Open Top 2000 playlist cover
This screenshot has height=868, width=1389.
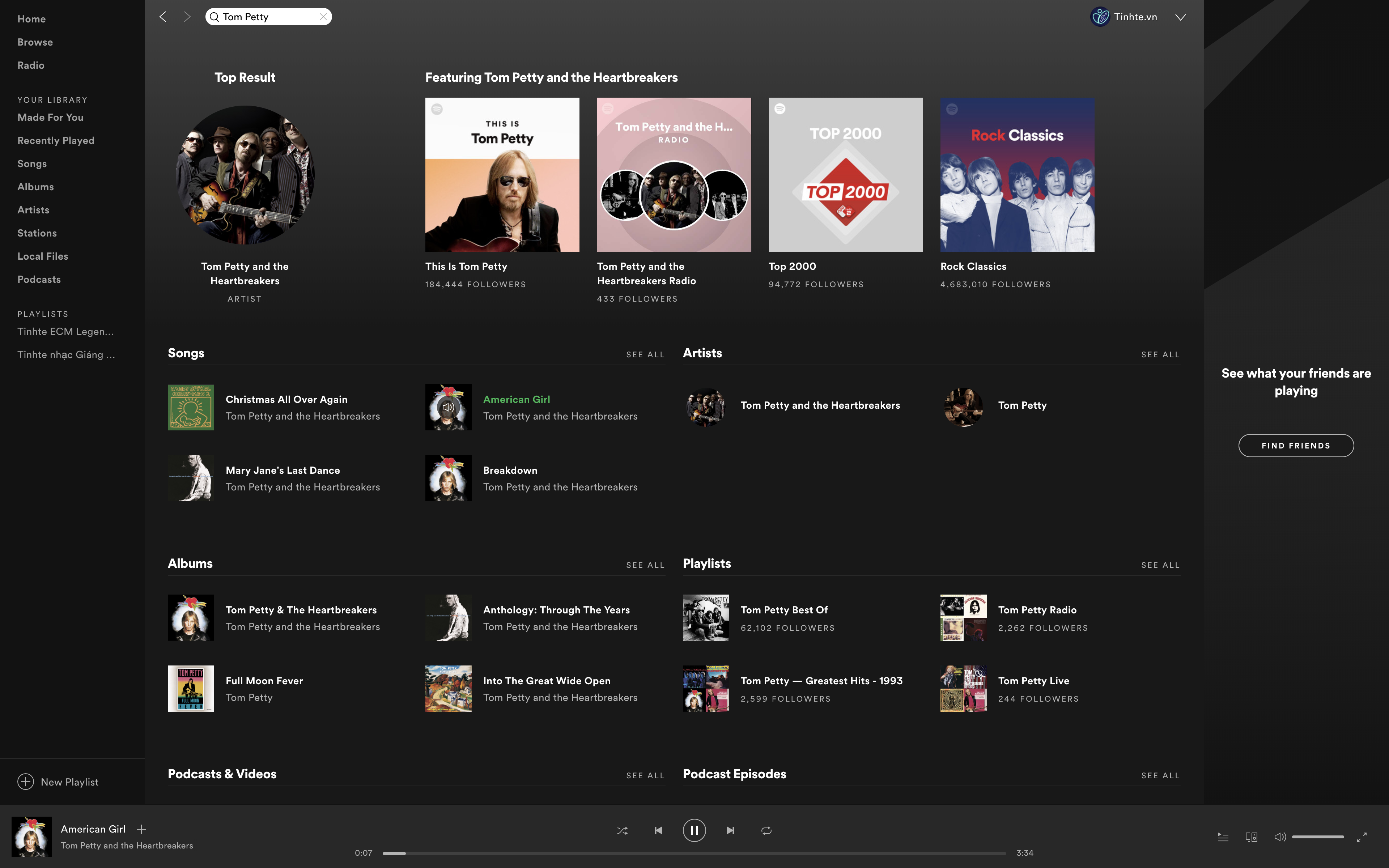[x=845, y=175]
